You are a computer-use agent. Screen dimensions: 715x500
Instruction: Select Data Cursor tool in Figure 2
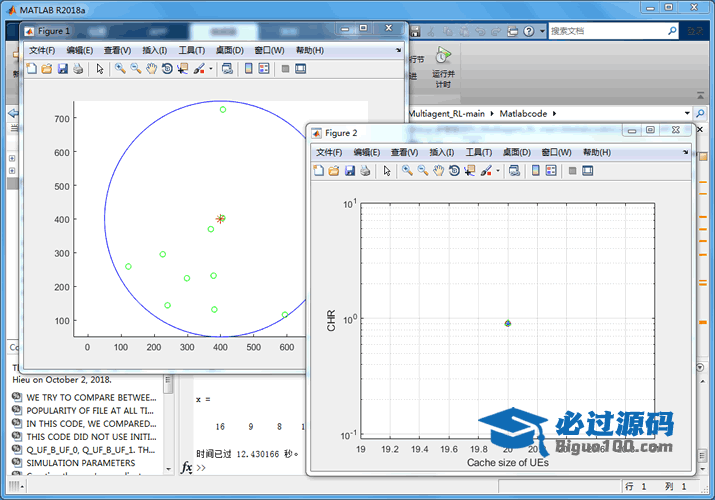tap(470, 171)
